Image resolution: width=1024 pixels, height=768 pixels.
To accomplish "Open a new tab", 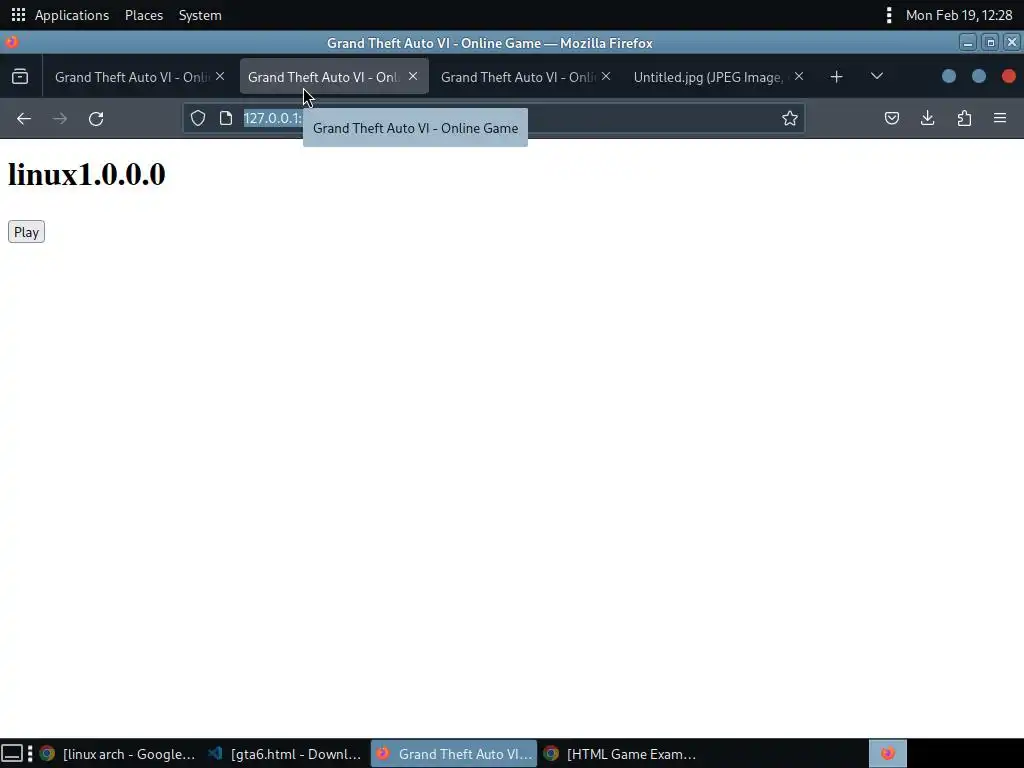I will click(x=837, y=77).
